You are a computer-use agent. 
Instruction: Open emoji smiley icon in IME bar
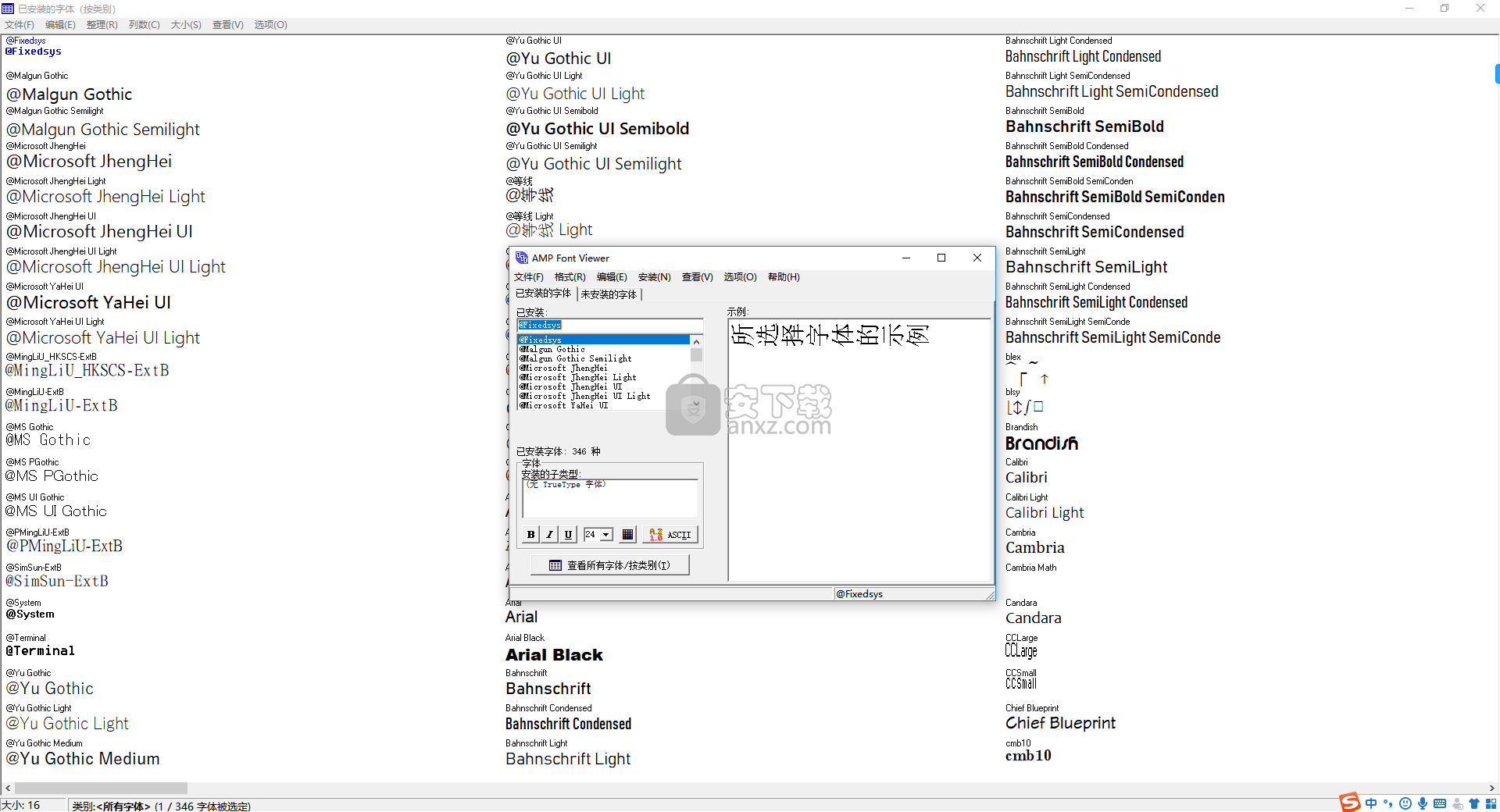[1405, 803]
